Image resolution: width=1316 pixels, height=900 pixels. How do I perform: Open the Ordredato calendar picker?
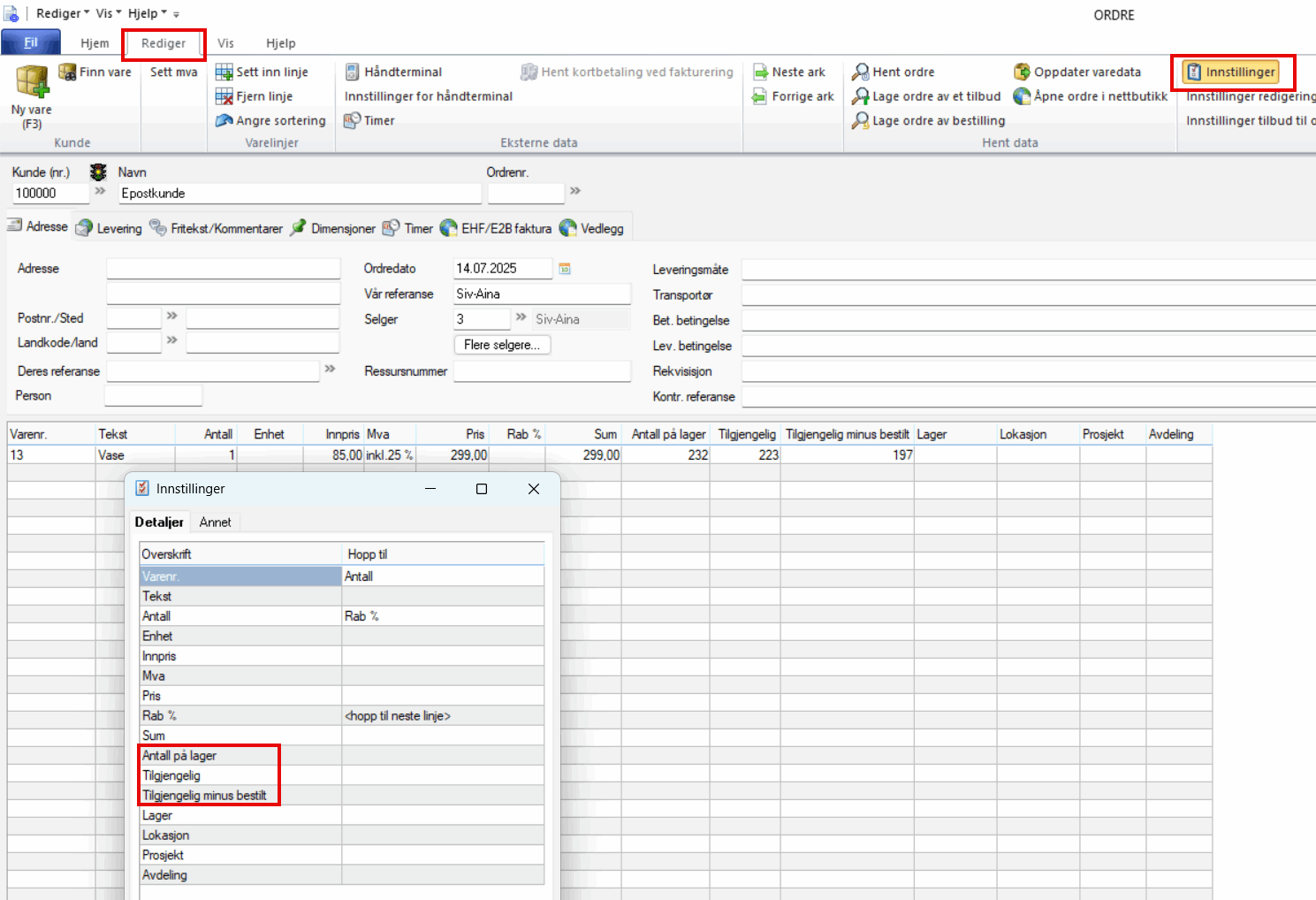point(565,269)
